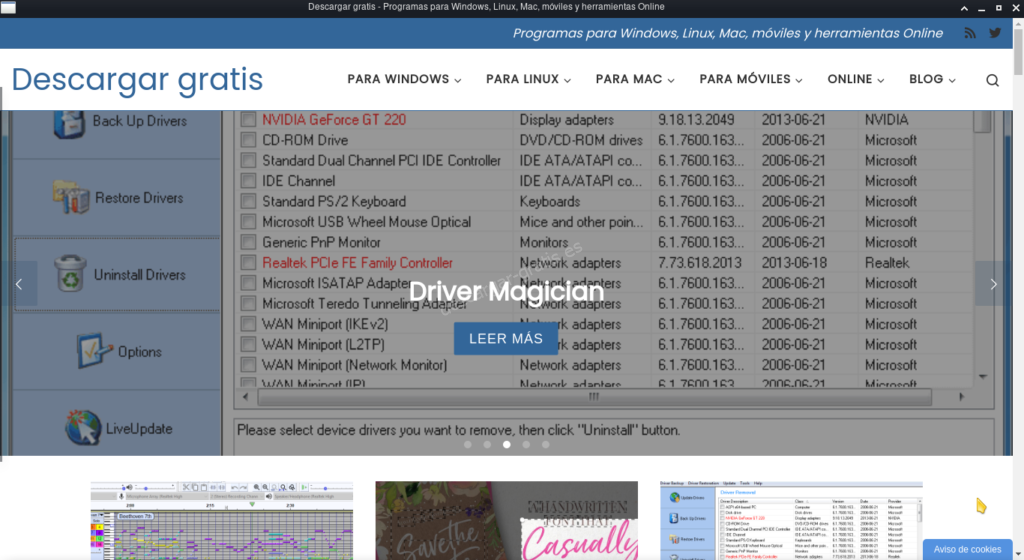Expand chevron next to PARA MÓVILES
This screenshot has height=560, width=1024.
point(799,80)
